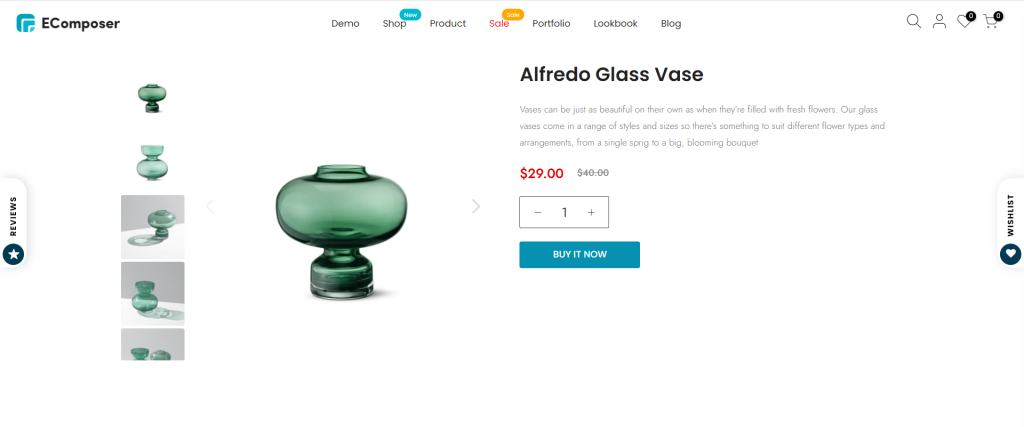Open the header wishlist heart icon

(965, 22)
